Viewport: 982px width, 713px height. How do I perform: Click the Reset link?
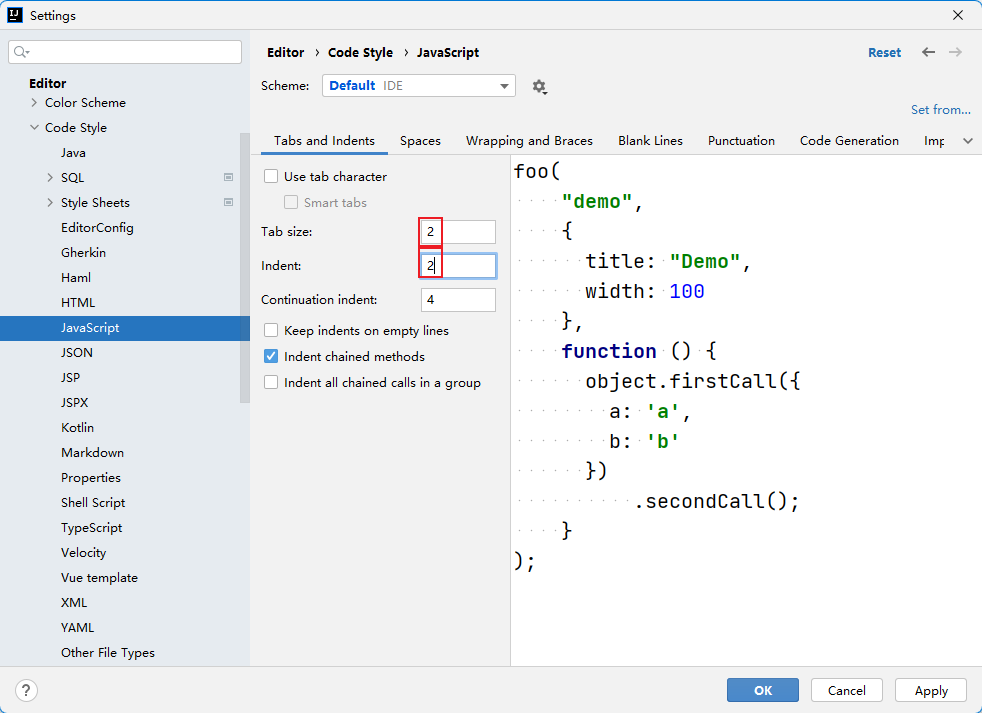pyautogui.click(x=884, y=53)
